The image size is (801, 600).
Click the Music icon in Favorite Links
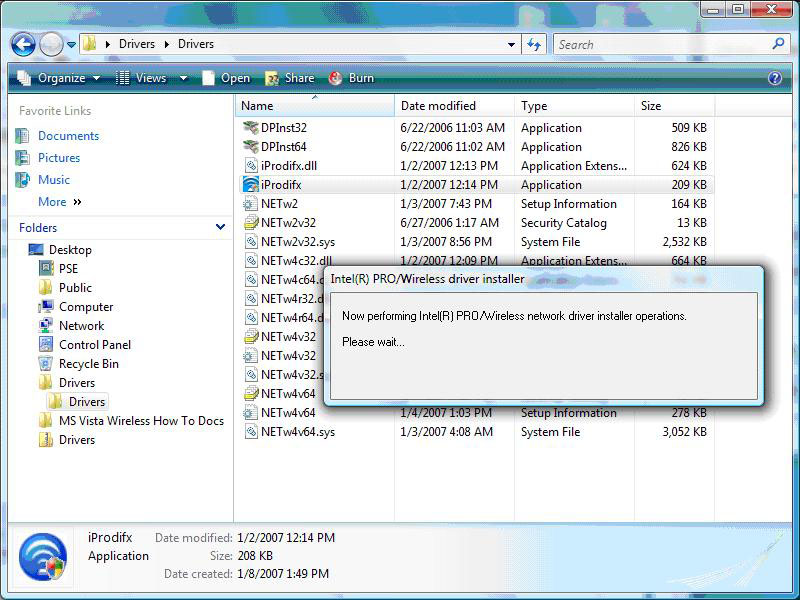pos(22,180)
